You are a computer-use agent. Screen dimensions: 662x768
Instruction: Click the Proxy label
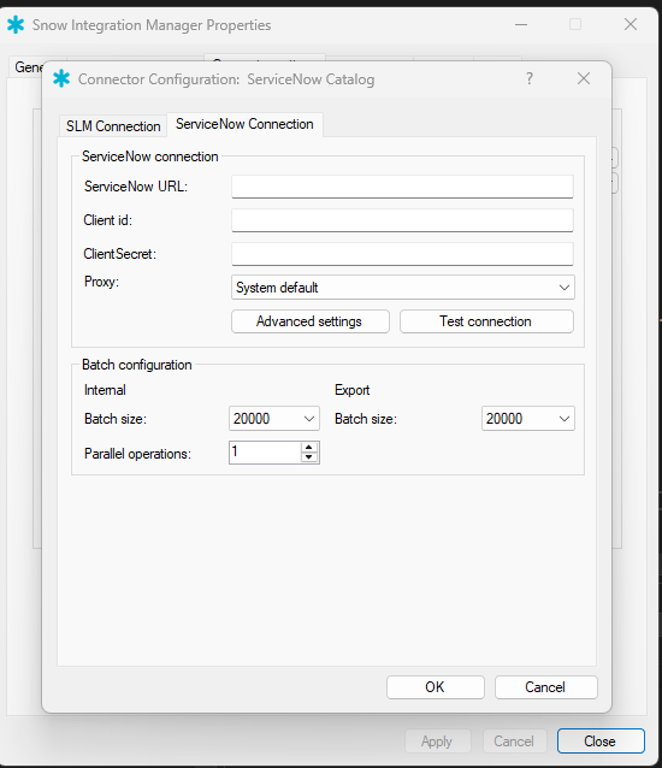coord(101,282)
